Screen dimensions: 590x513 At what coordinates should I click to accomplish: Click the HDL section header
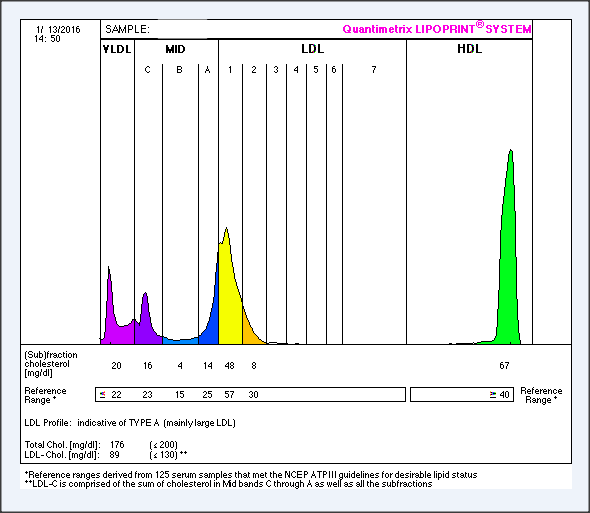(469, 49)
